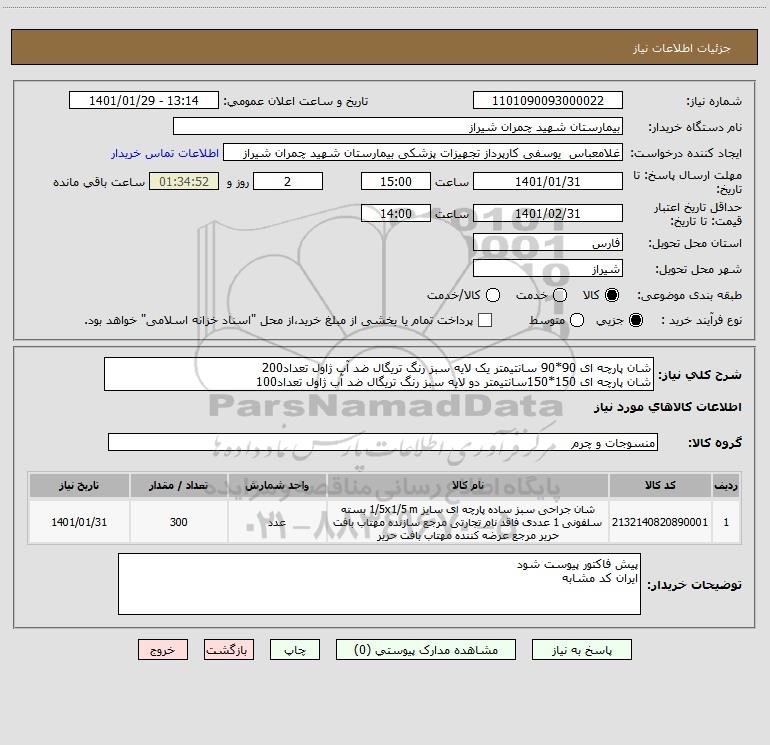Click the surgical gown product name cell
The image size is (770, 745).
(468, 522)
